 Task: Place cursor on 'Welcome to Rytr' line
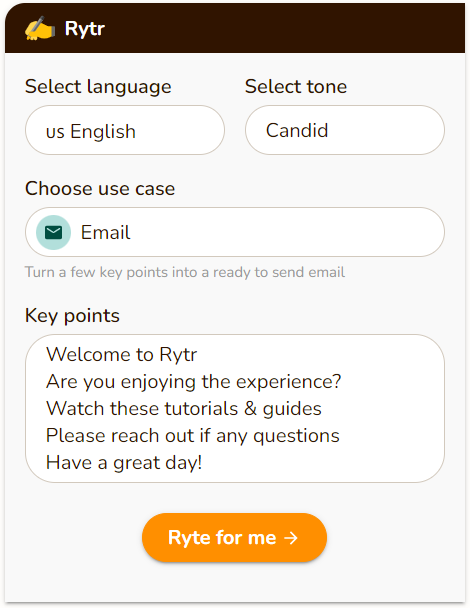point(121,354)
